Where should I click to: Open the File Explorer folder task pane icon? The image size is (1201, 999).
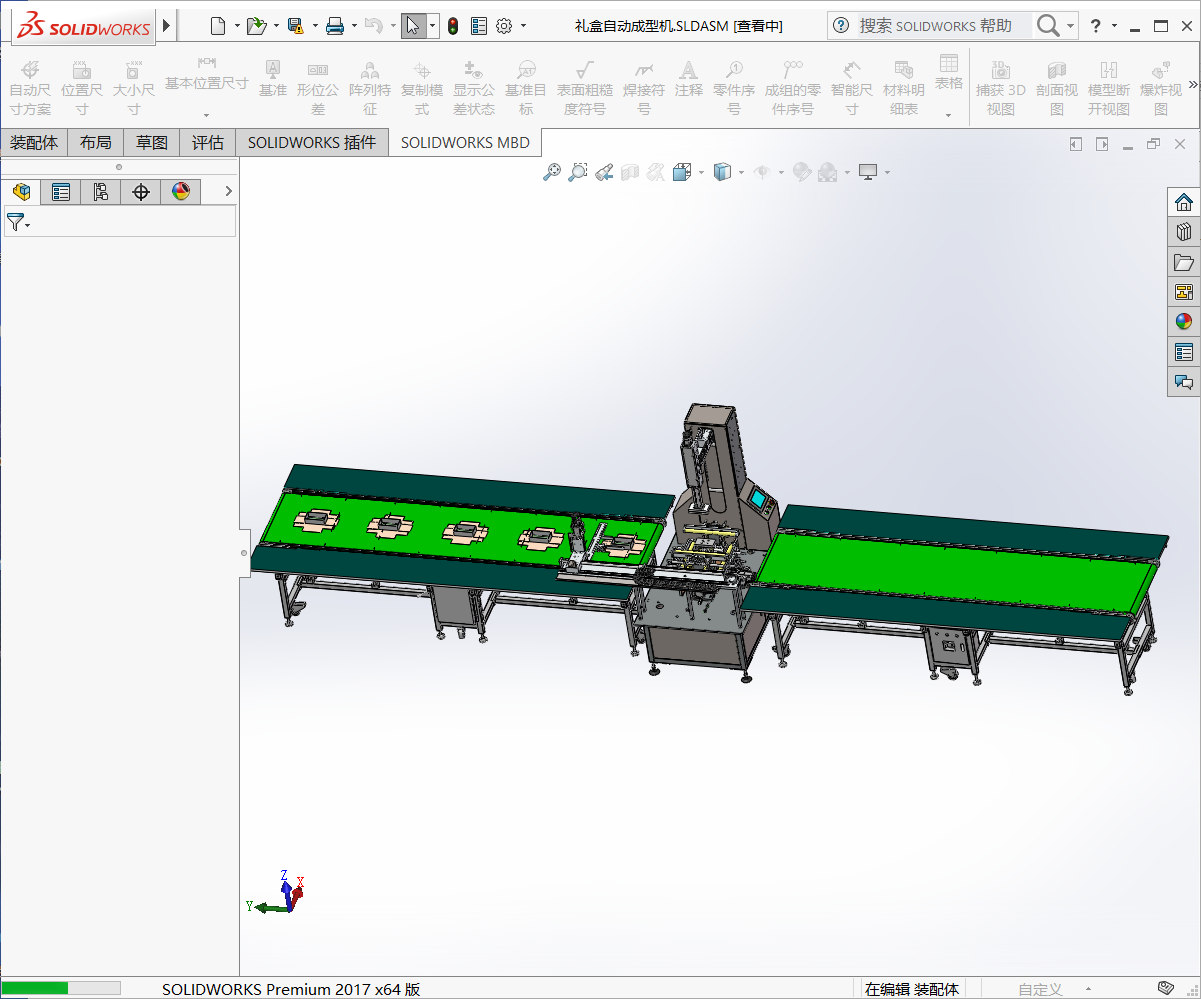coord(1184,262)
